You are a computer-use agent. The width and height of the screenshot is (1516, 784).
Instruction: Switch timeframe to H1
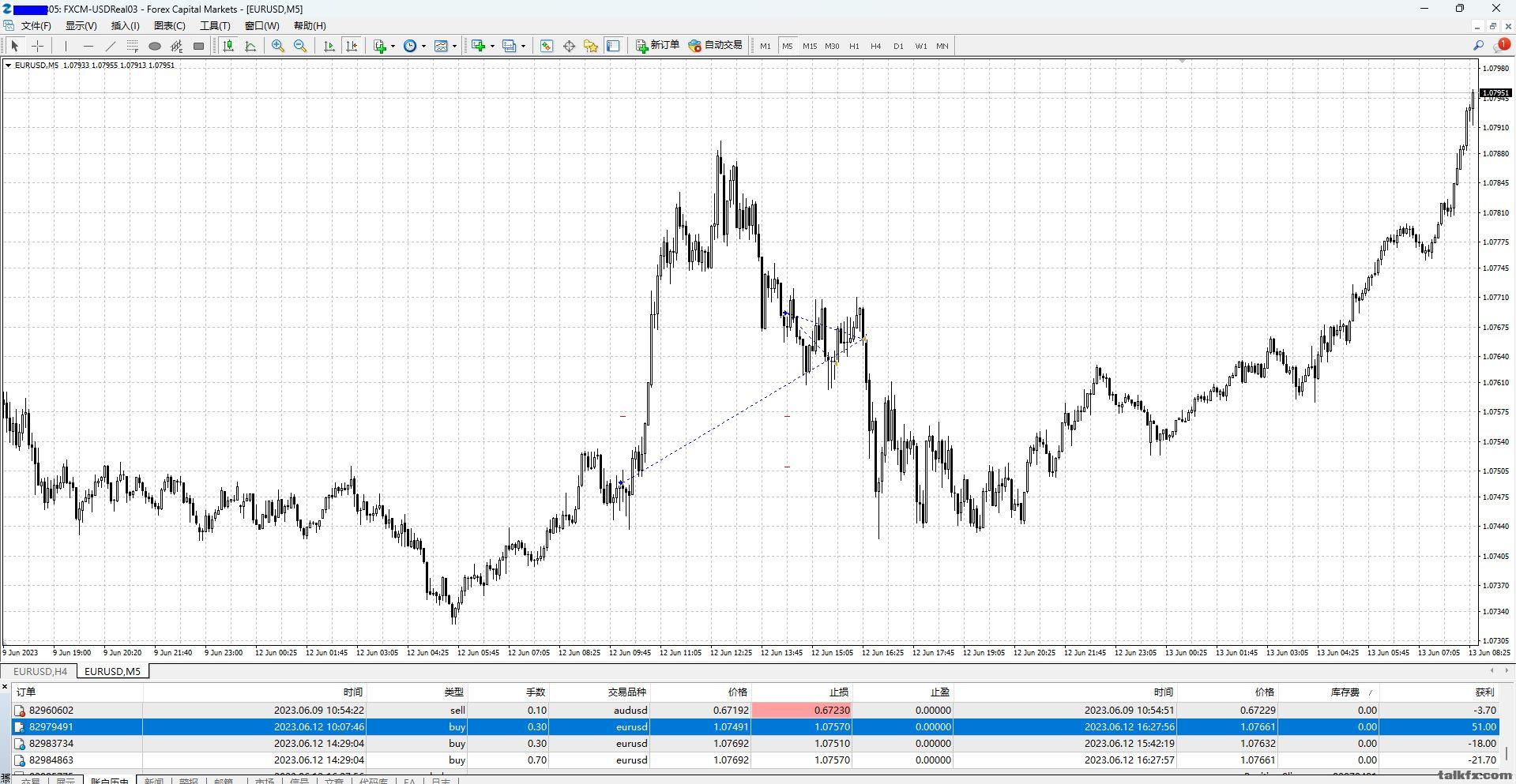click(x=854, y=46)
